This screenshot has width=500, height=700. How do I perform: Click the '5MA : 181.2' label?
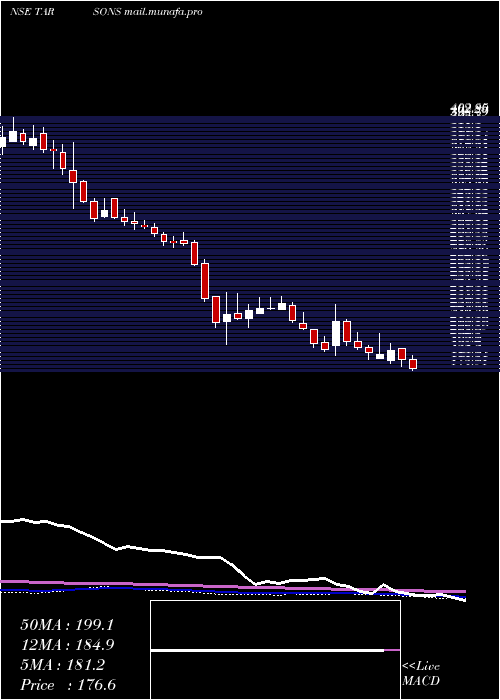62,665
